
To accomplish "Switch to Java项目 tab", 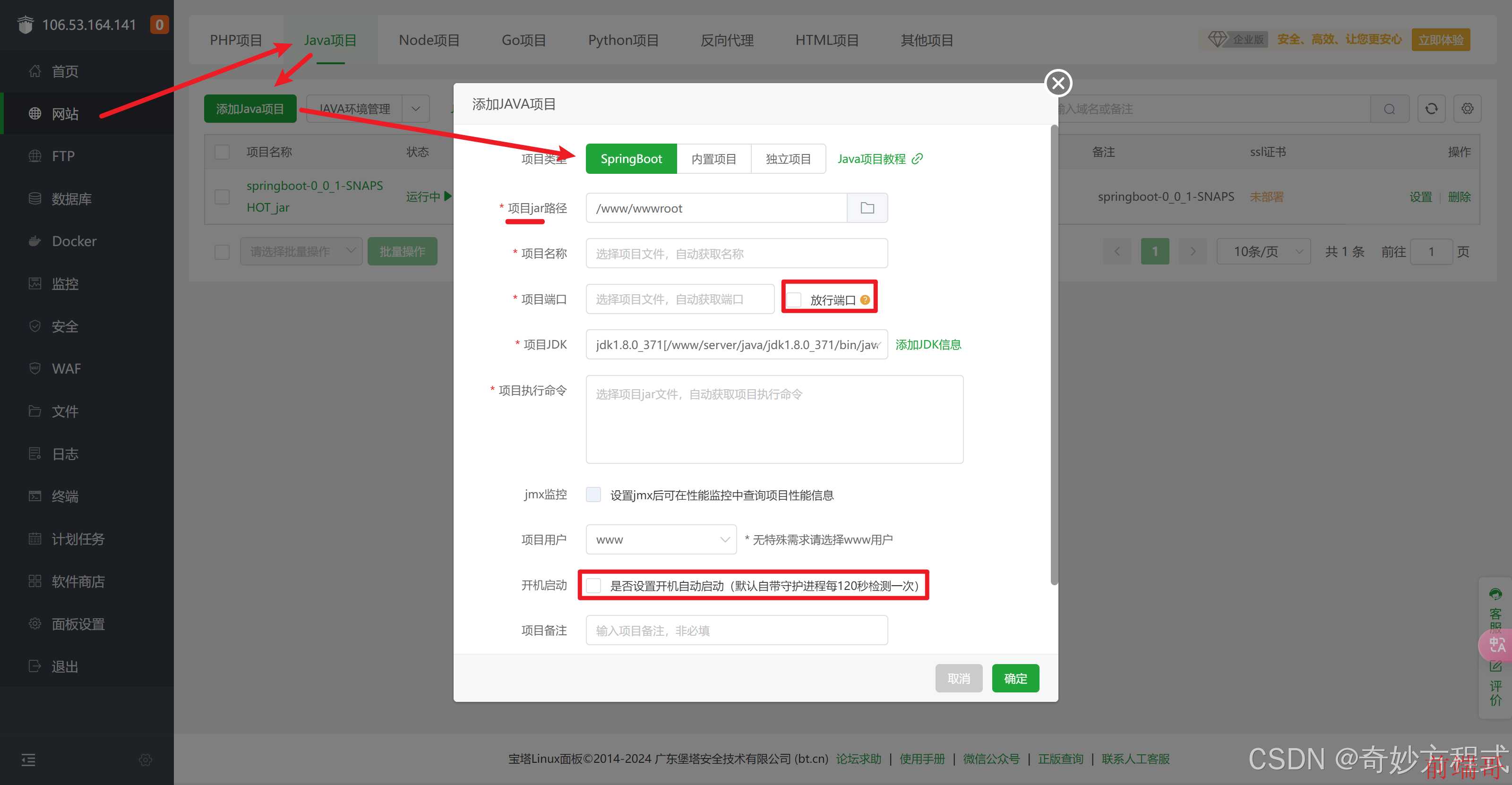I will coord(330,40).
